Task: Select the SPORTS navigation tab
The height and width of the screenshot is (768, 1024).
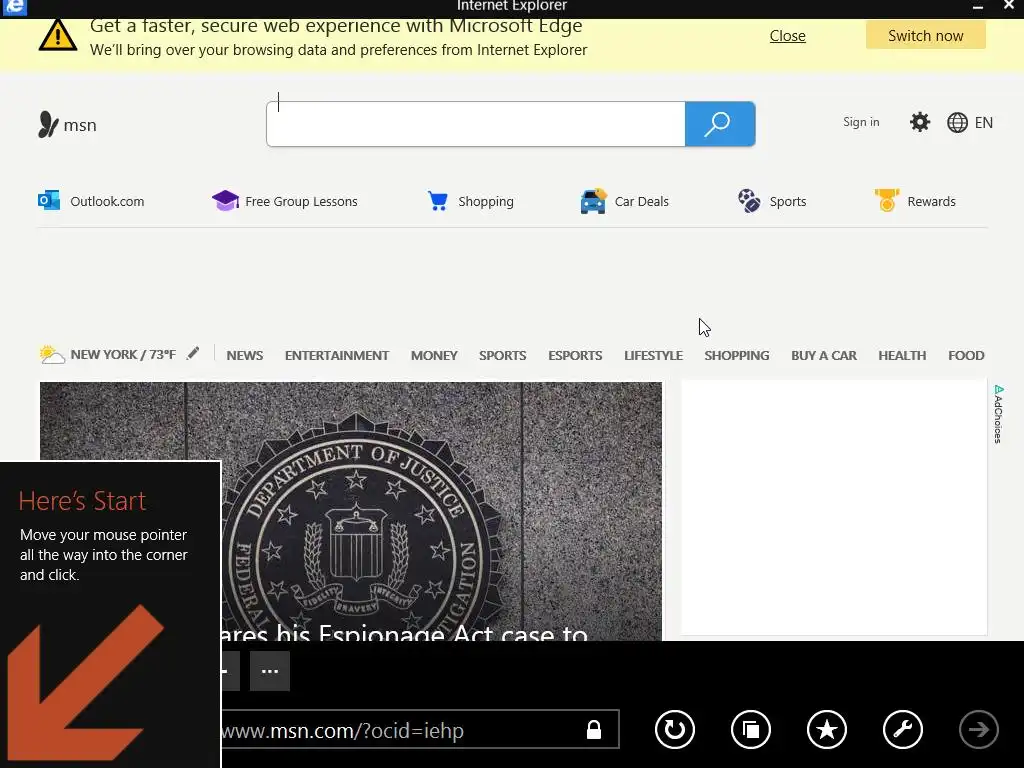Action: [x=502, y=355]
